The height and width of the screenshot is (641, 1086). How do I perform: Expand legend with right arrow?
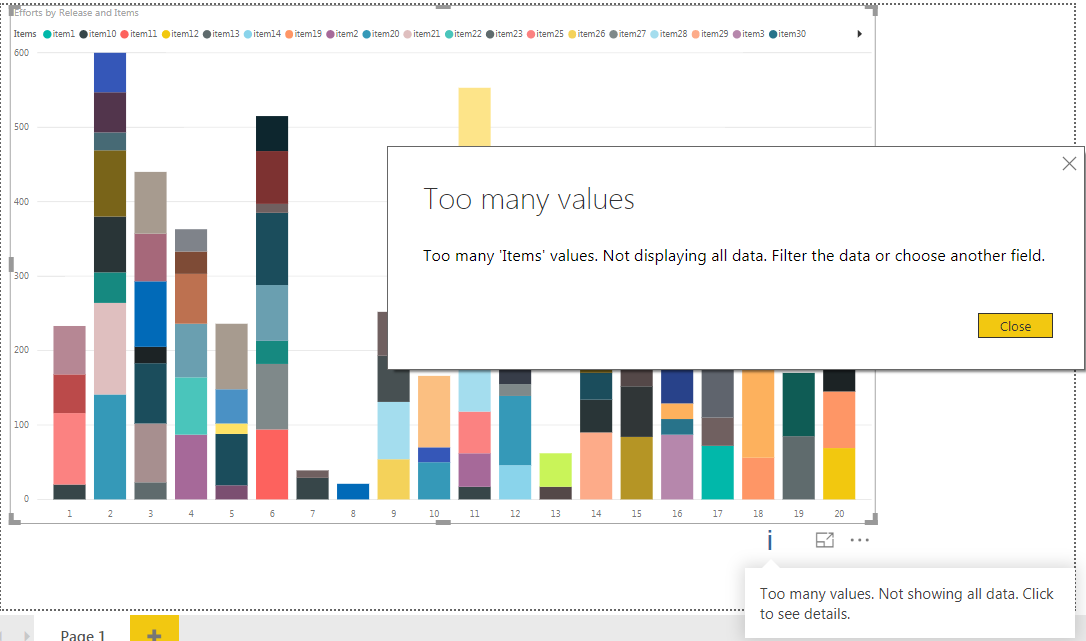tap(860, 34)
